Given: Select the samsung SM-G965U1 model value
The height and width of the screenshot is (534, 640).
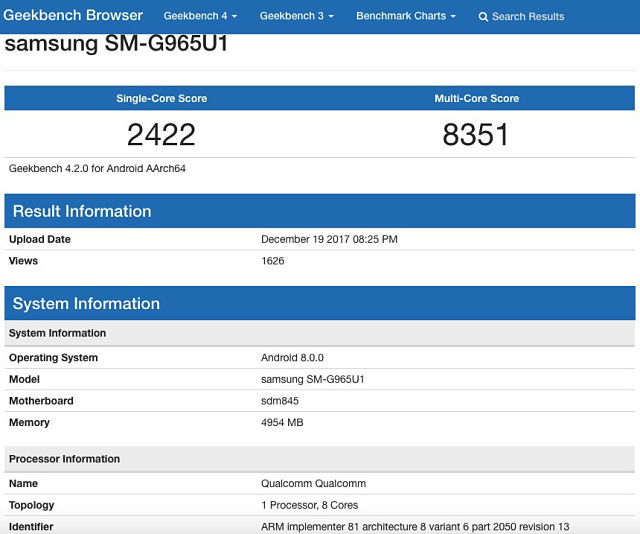Looking at the screenshot, I should coord(313,379).
